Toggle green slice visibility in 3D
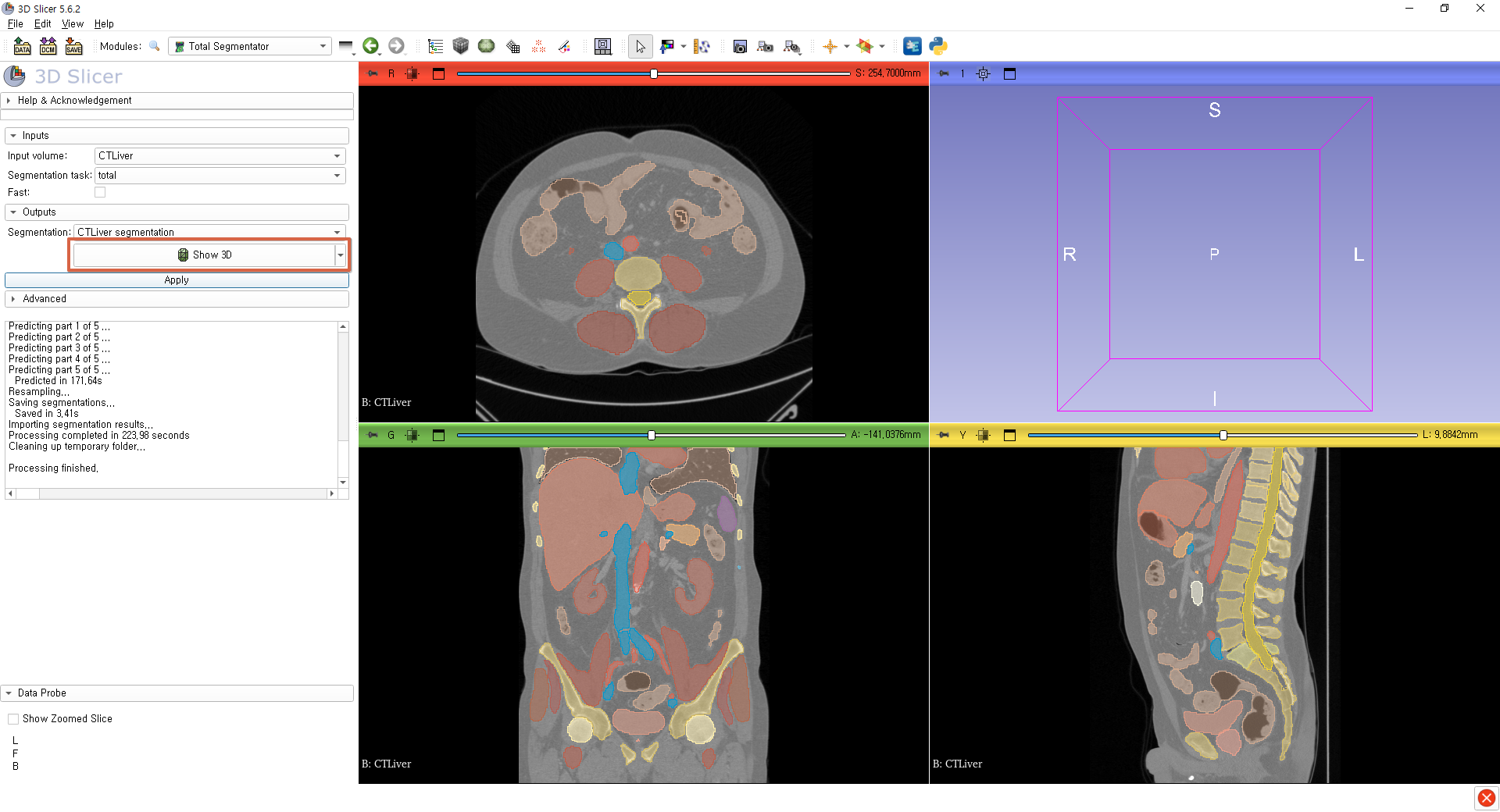This screenshot has width=1500, height=812. [412, 435]
